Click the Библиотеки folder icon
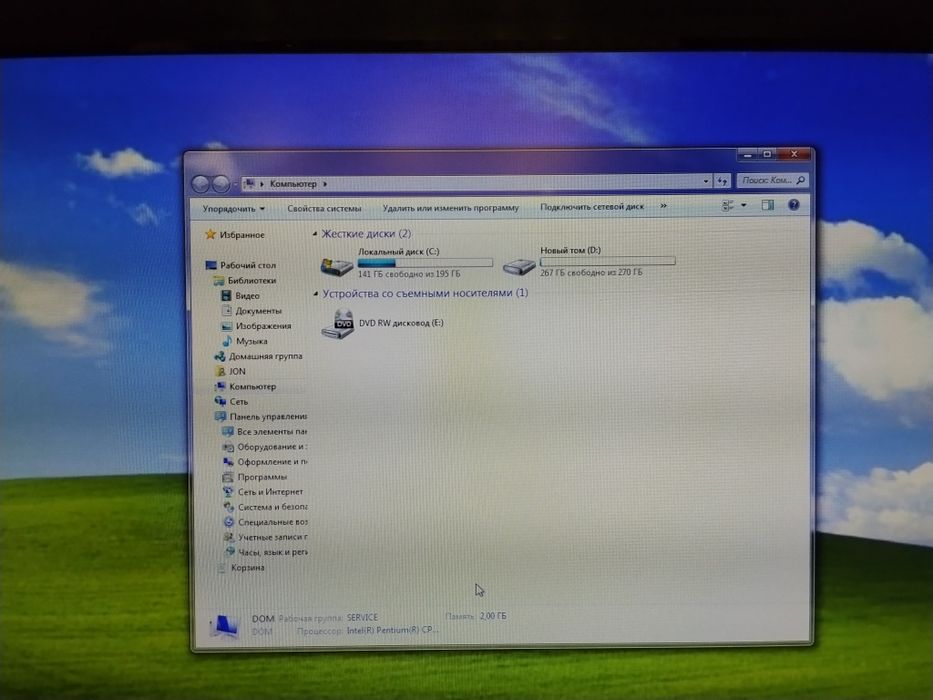The height and width of the screenshot is (700, 933). (x=219, y=280)
